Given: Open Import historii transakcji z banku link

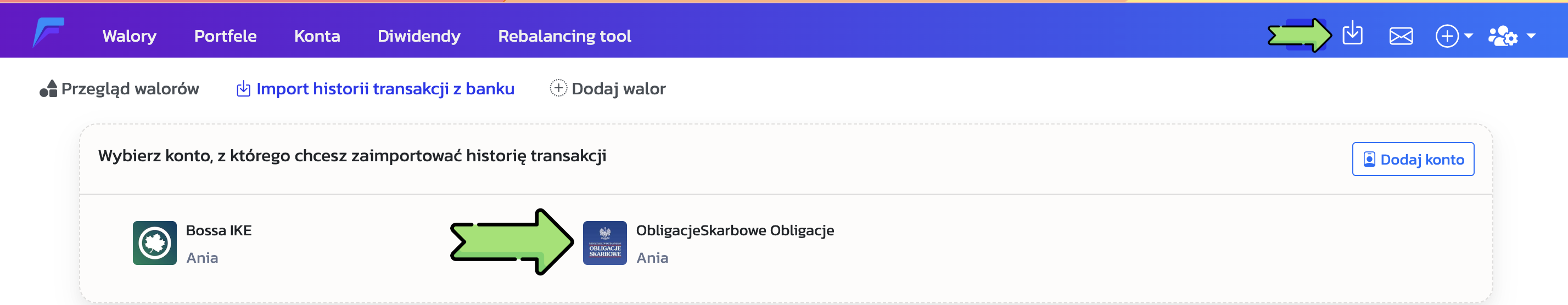Looking at the screenshot, I should 385,89.
